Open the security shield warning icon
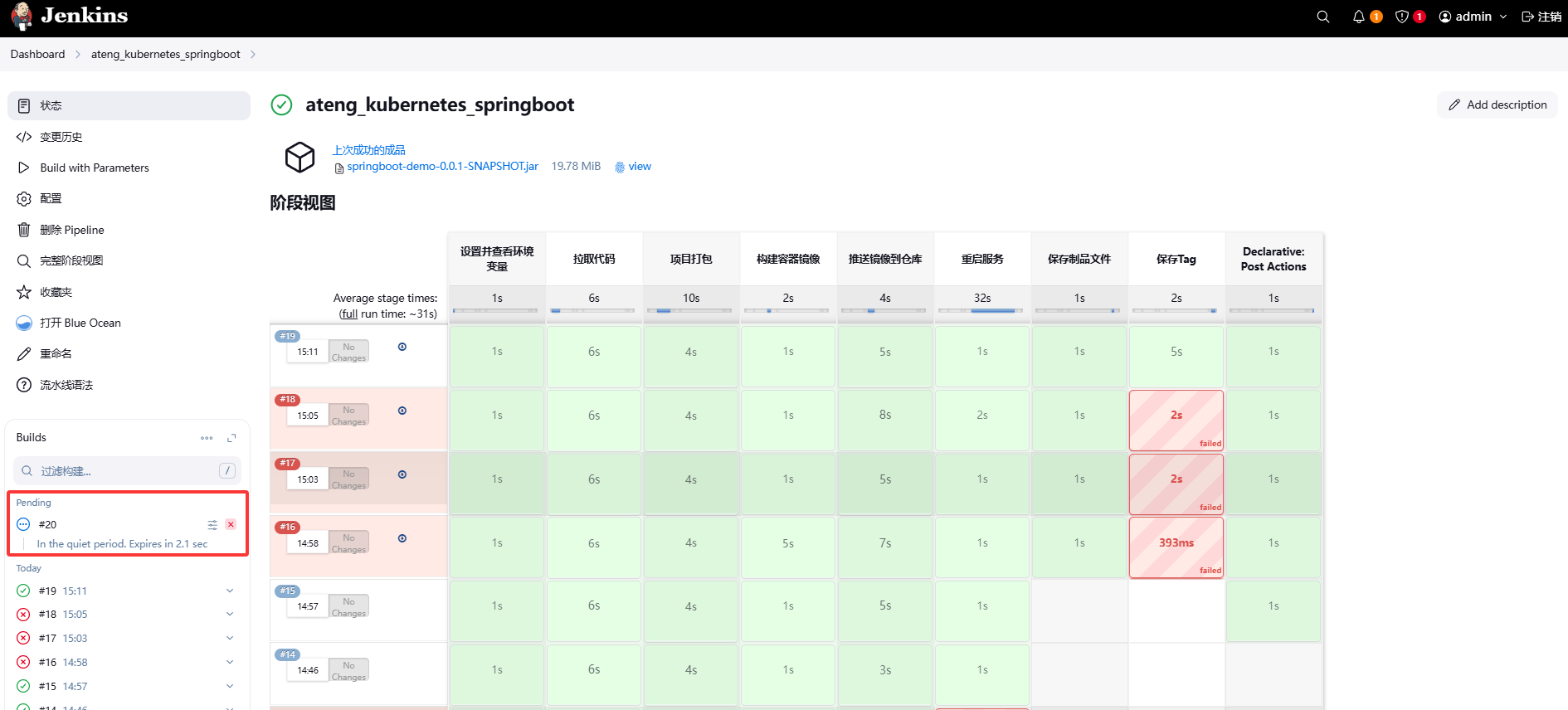 [x=1402, y=17]
